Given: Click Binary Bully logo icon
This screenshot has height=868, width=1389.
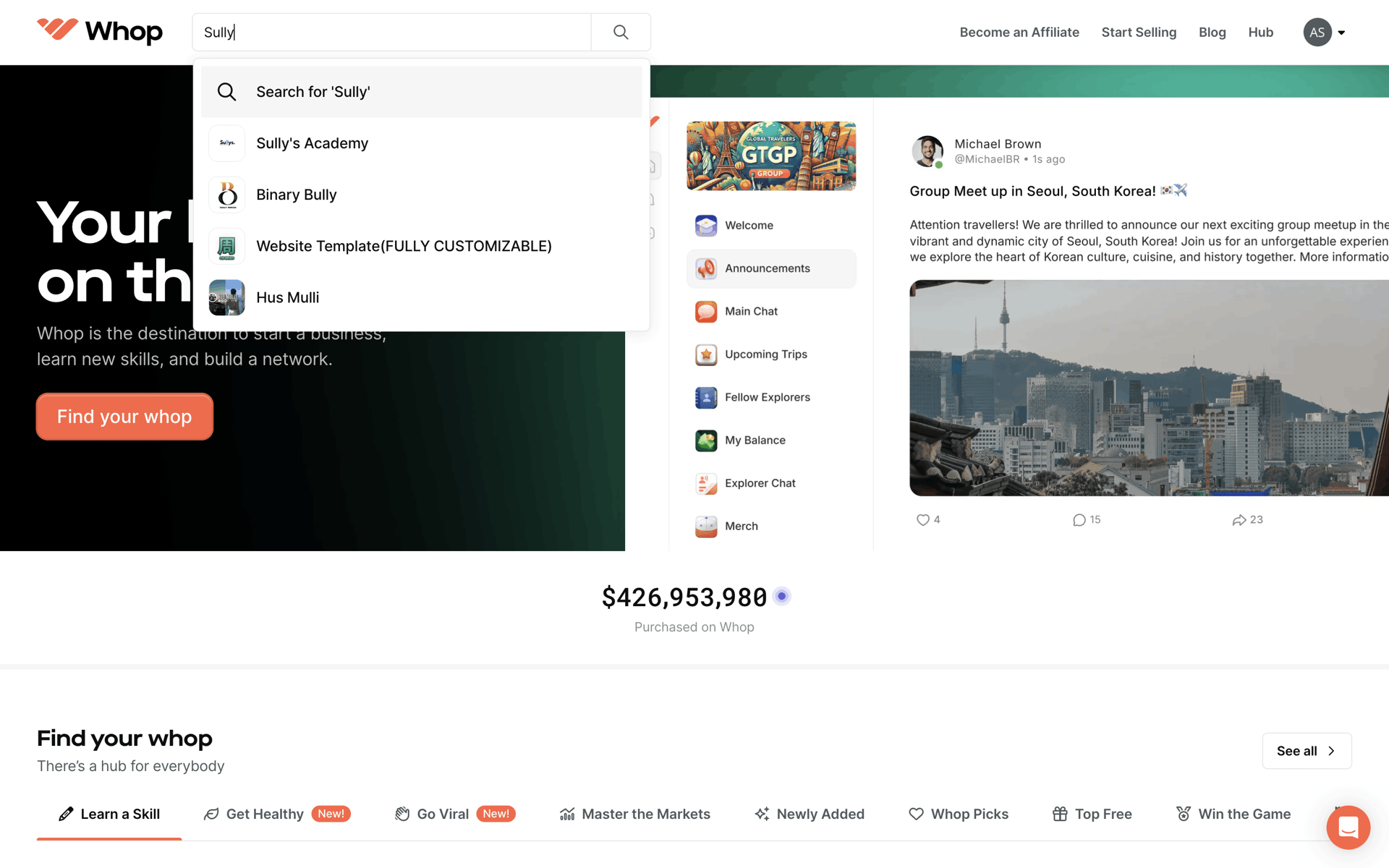Looking at the screenshot, I should pyautogui.click(x=227, y=195).
